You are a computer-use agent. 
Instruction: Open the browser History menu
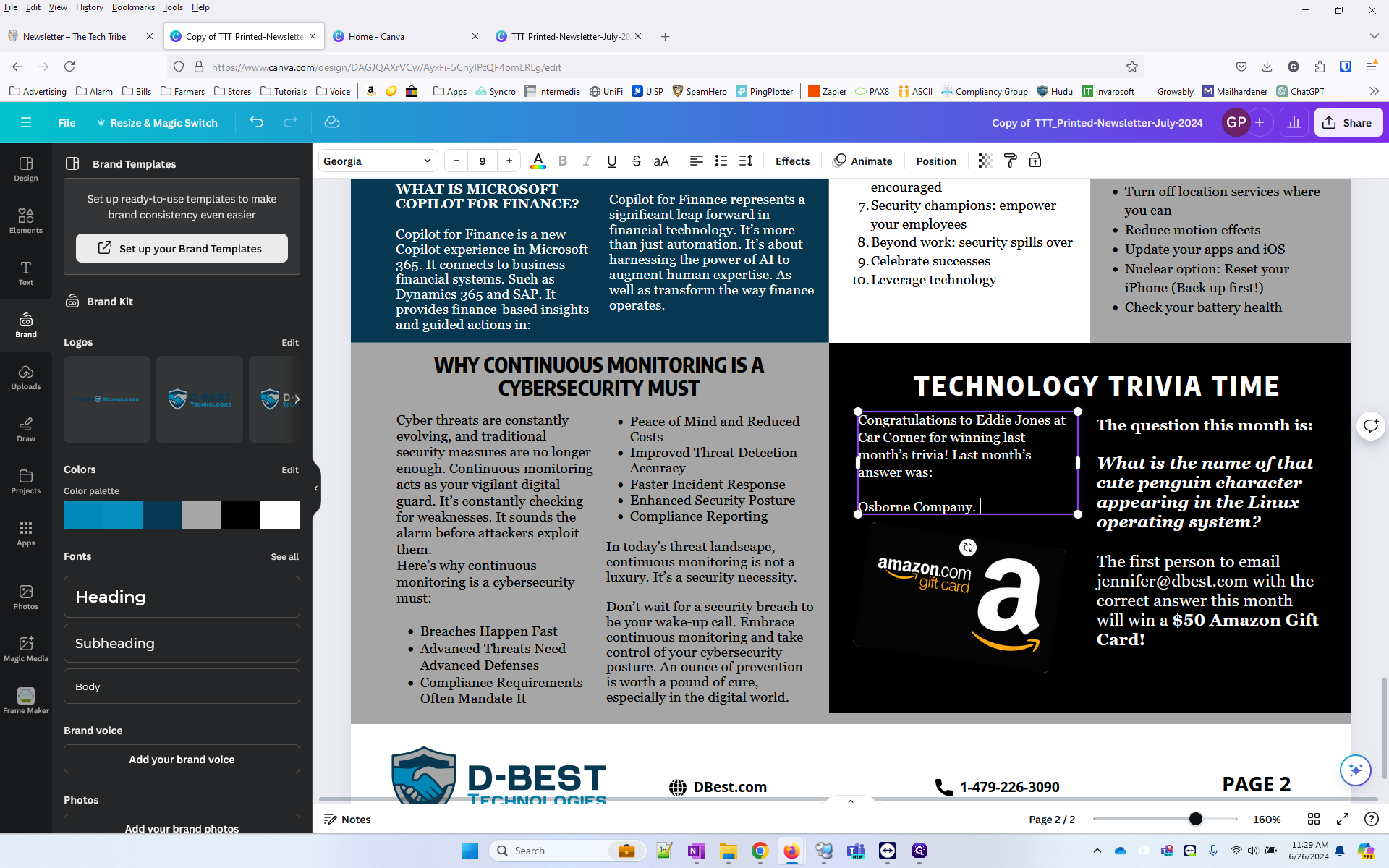click(x=90, y=7)
